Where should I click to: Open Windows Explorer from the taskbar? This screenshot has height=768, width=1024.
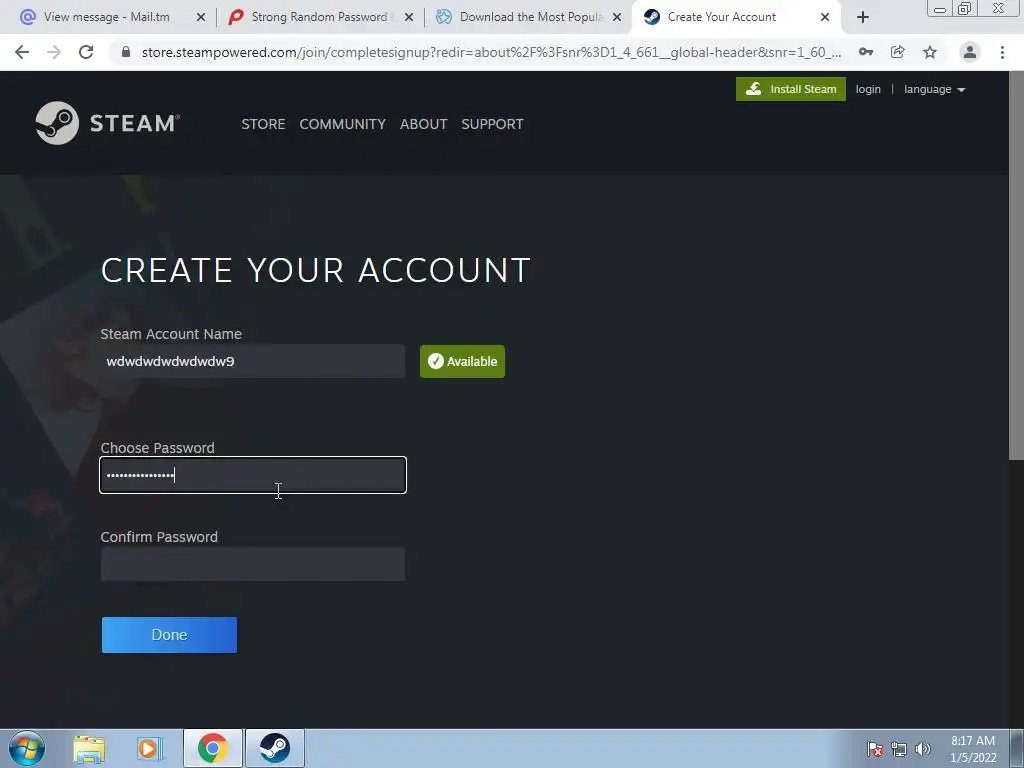click(89, 748)
